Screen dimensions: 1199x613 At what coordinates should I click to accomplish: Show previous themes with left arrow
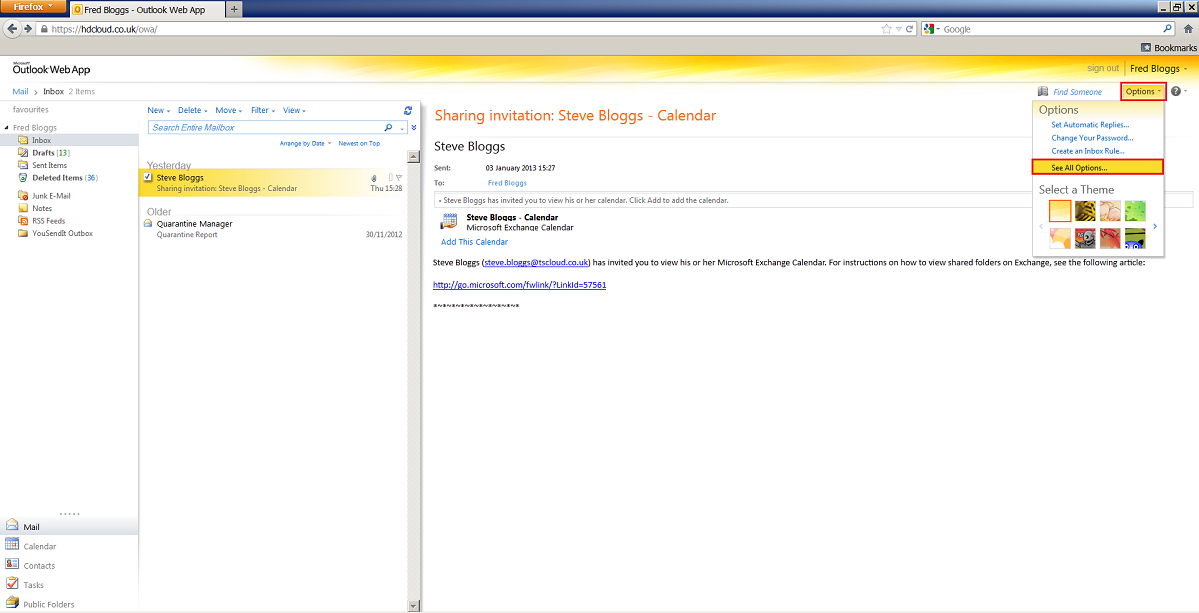(x=1041, y=226)
